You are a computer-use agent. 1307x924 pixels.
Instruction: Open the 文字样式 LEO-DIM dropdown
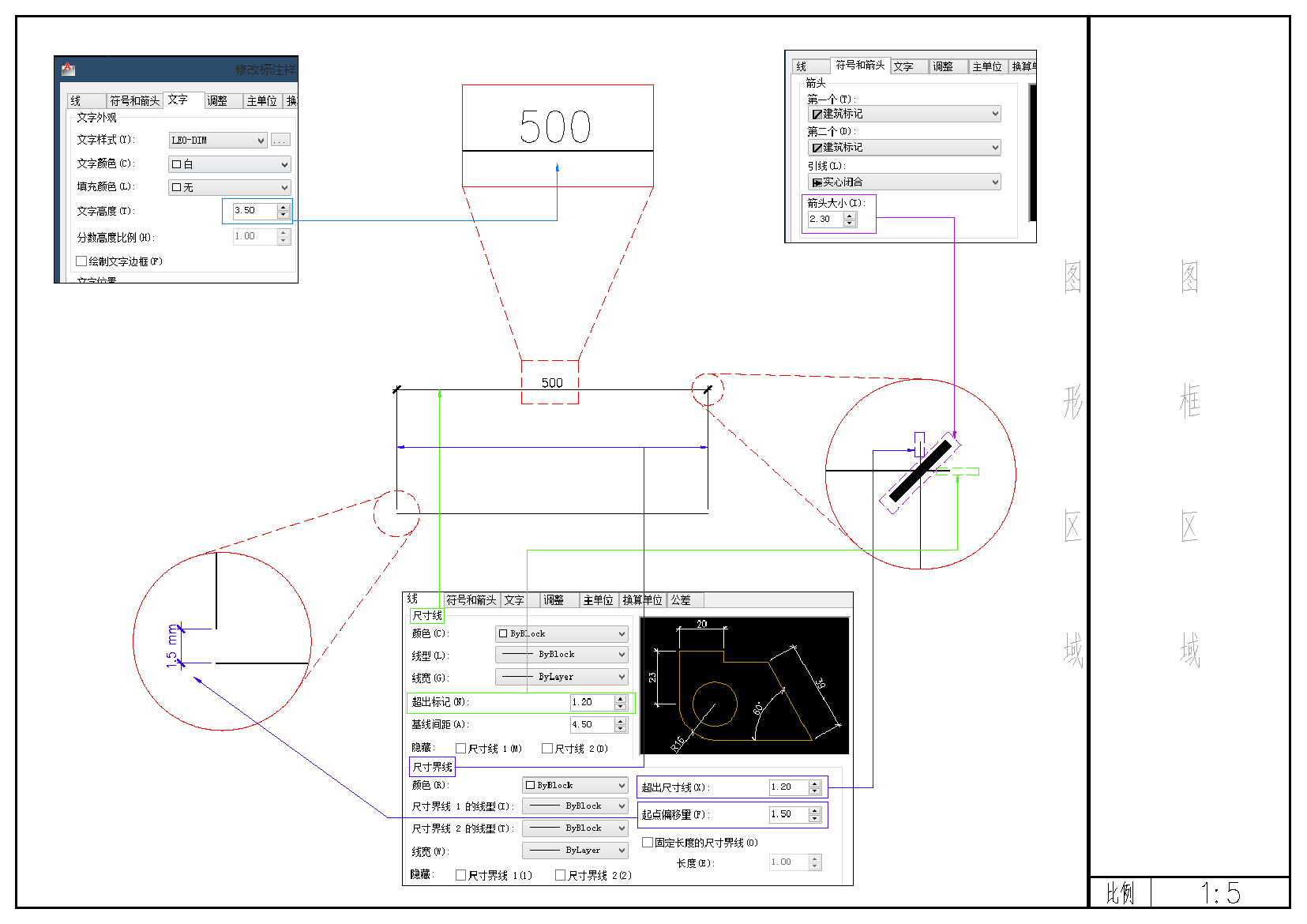pyautogui.click(x=218, y=140)
